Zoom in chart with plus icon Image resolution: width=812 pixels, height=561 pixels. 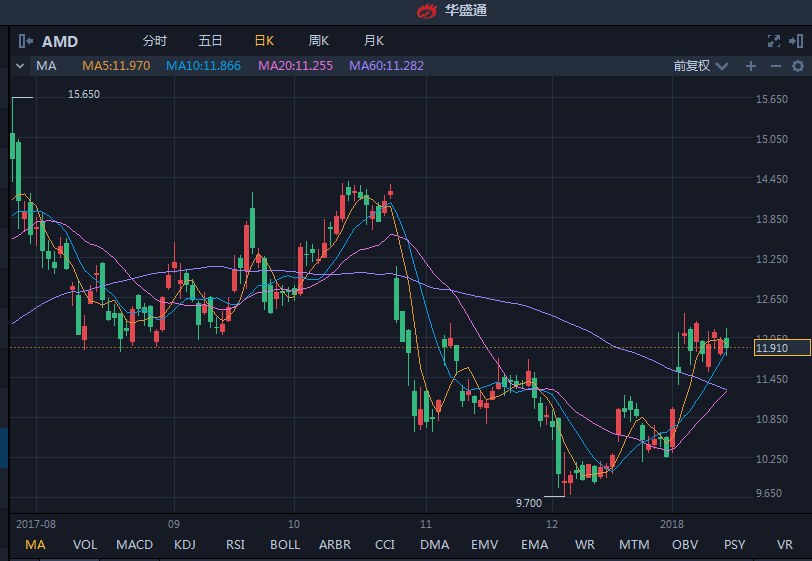coord(750,66)
